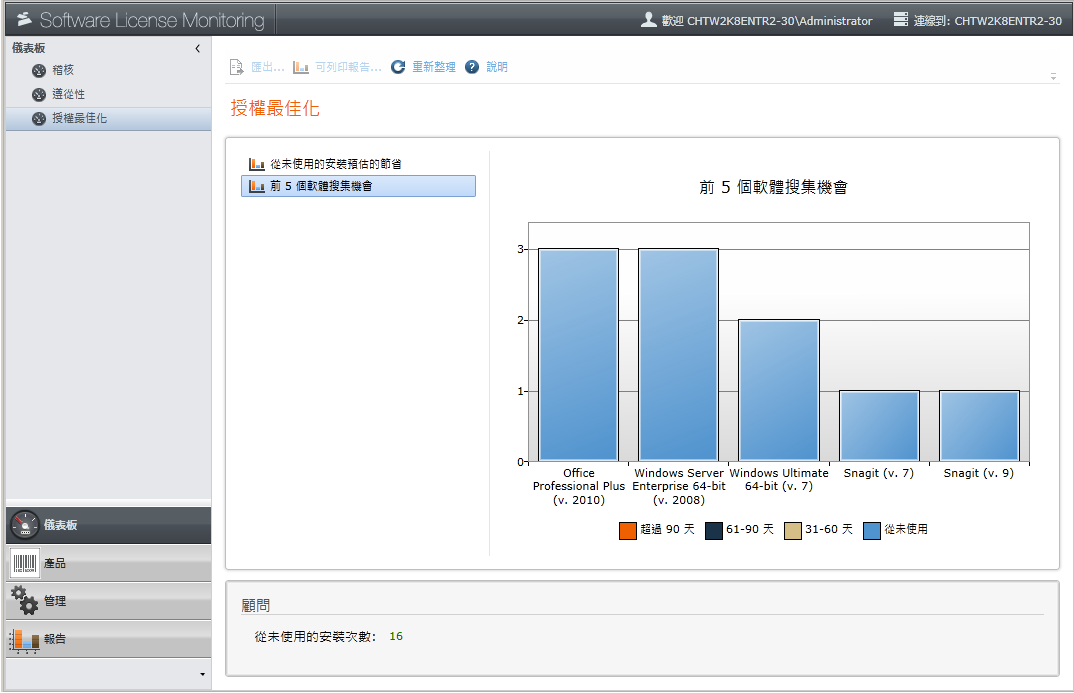Click the 說明 question mark icon
1074x693 pixels.
(x=472, y=67)
